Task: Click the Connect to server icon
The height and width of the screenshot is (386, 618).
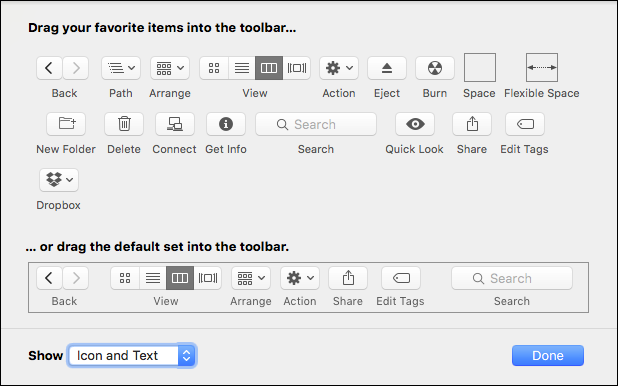Action: (x=175, y=124)
